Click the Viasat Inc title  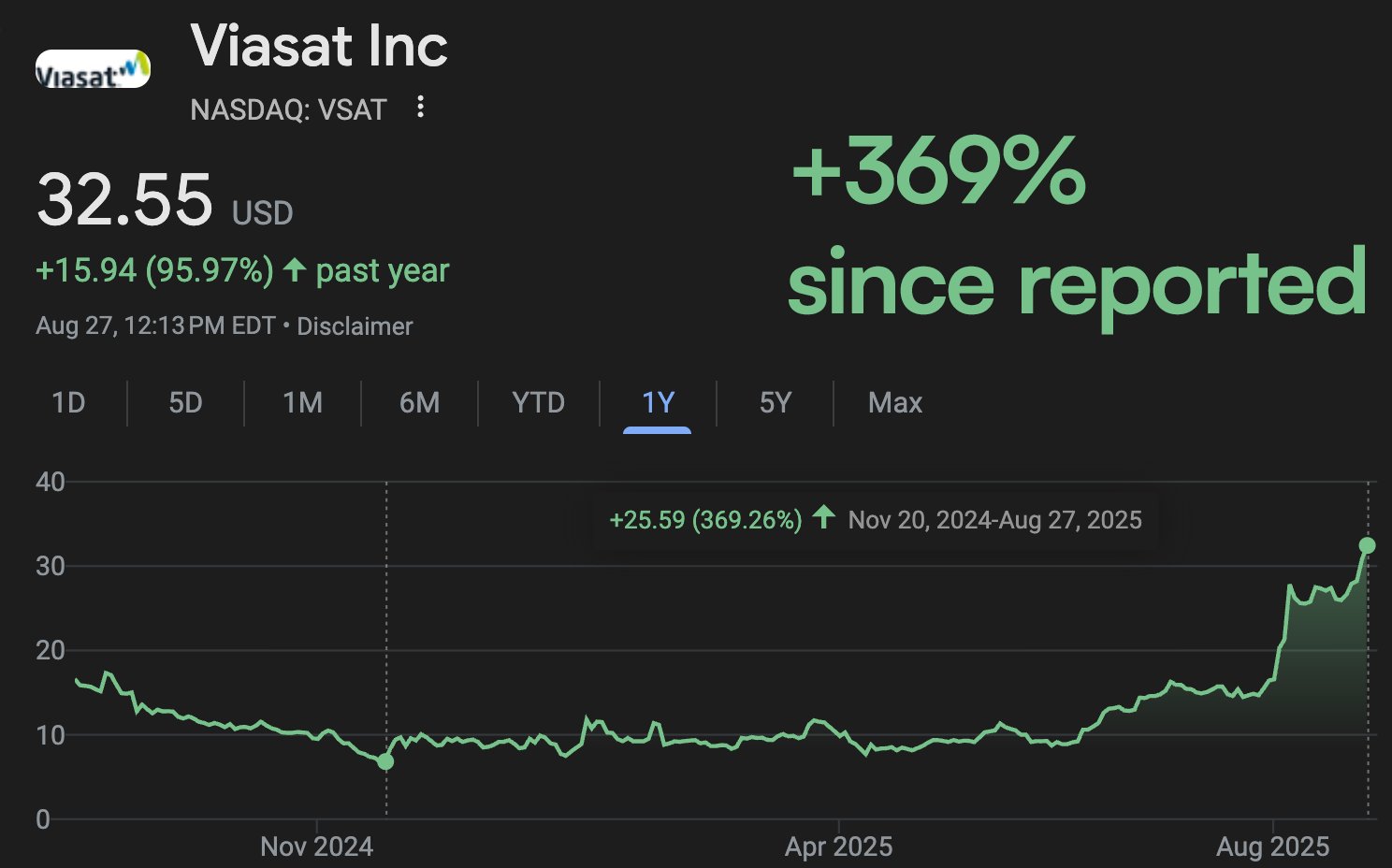319,46
